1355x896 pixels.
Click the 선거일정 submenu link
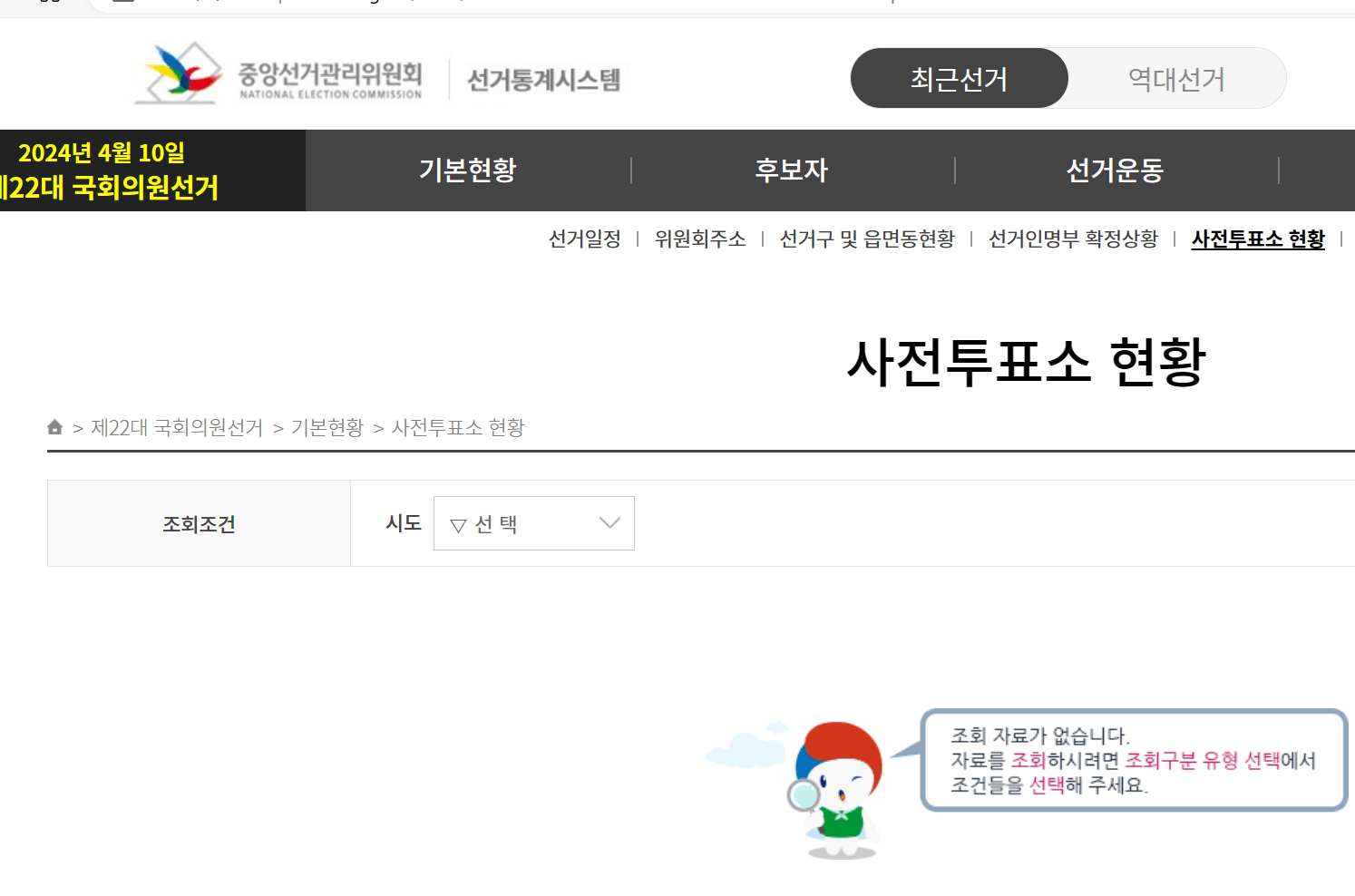click(x=586, y=239)
